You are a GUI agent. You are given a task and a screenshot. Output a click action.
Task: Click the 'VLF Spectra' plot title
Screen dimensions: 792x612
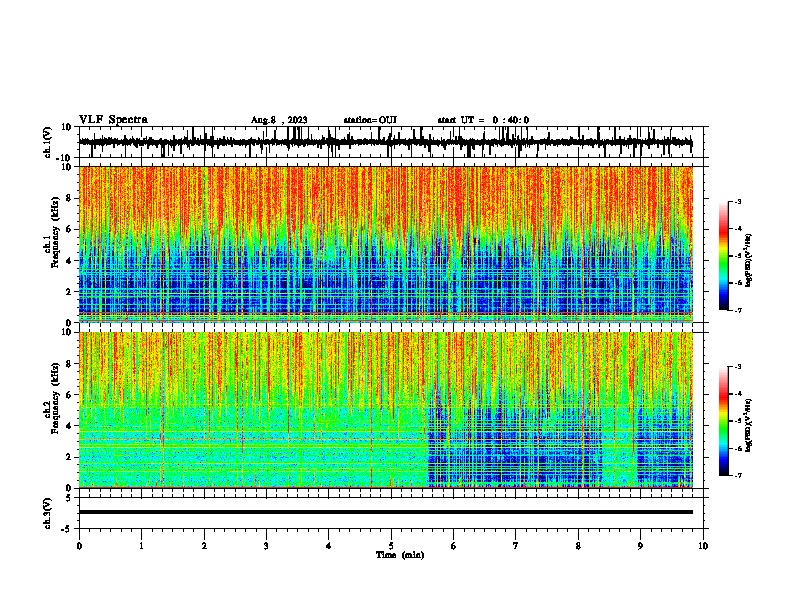click(113, 120)
